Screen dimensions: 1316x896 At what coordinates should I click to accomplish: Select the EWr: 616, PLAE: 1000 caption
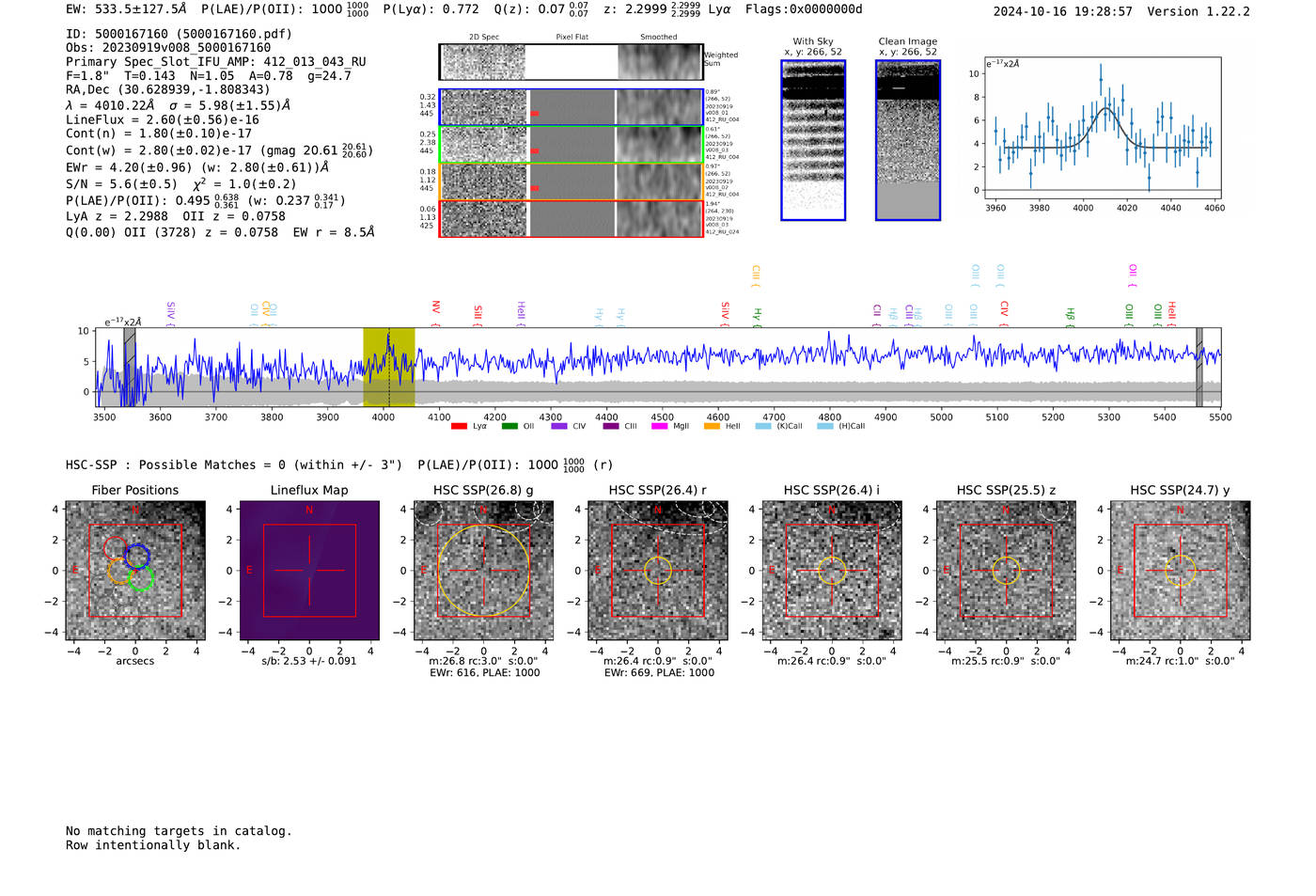(484, 672)
